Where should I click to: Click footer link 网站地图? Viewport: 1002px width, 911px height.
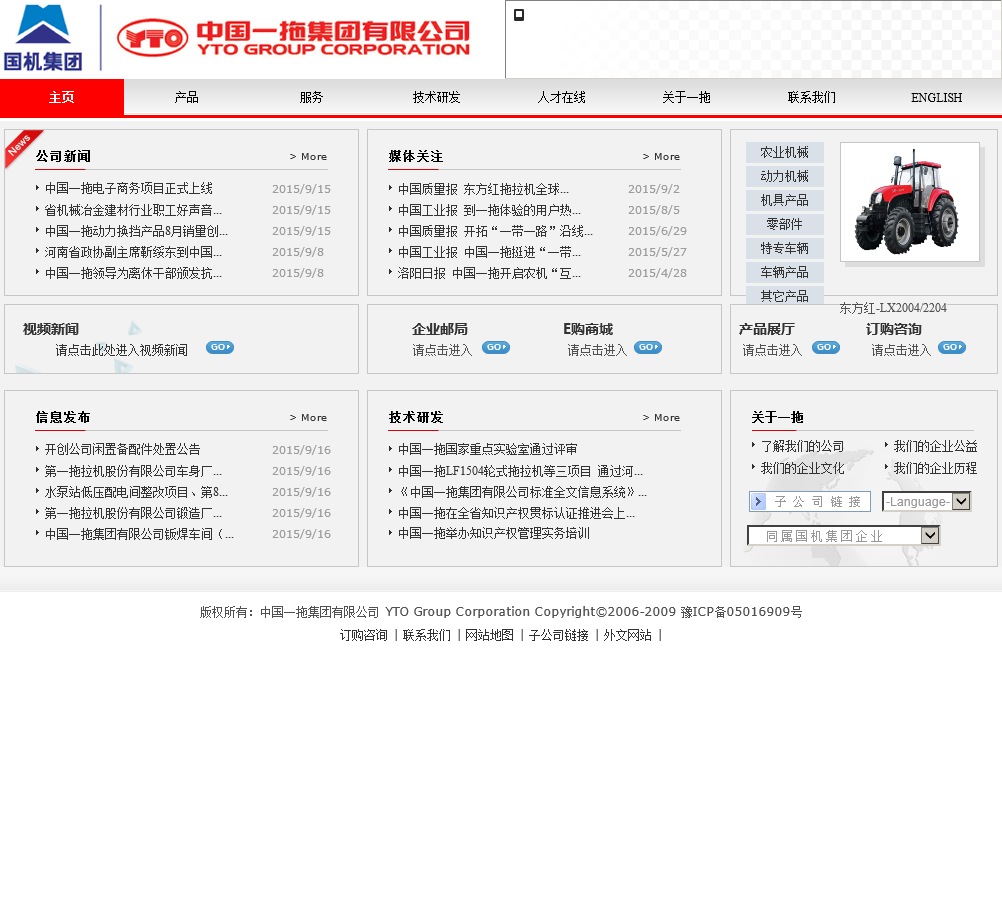(x=489, y=635)
